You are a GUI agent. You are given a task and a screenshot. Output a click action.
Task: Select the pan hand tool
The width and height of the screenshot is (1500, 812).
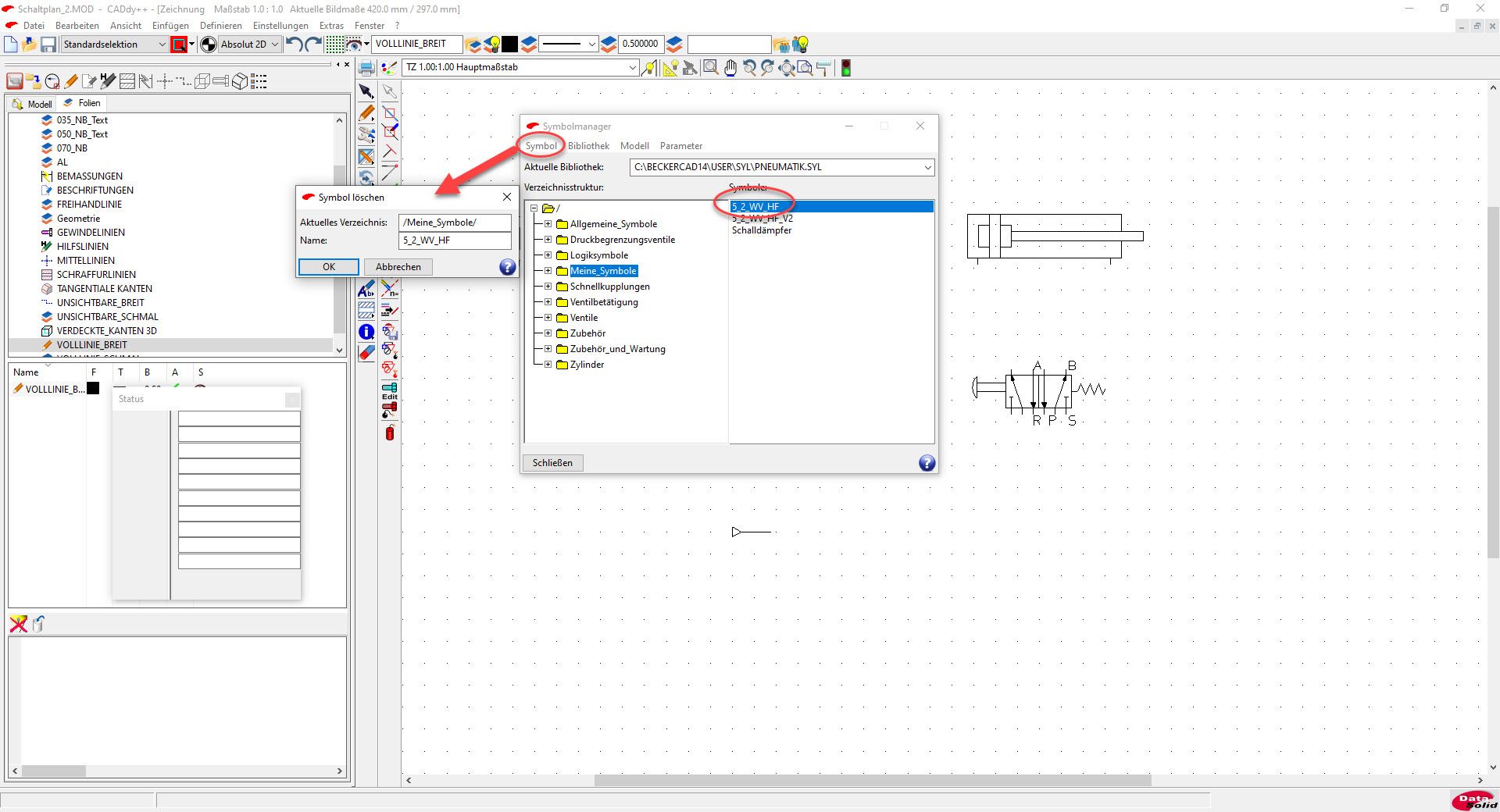tap(730, 68)
